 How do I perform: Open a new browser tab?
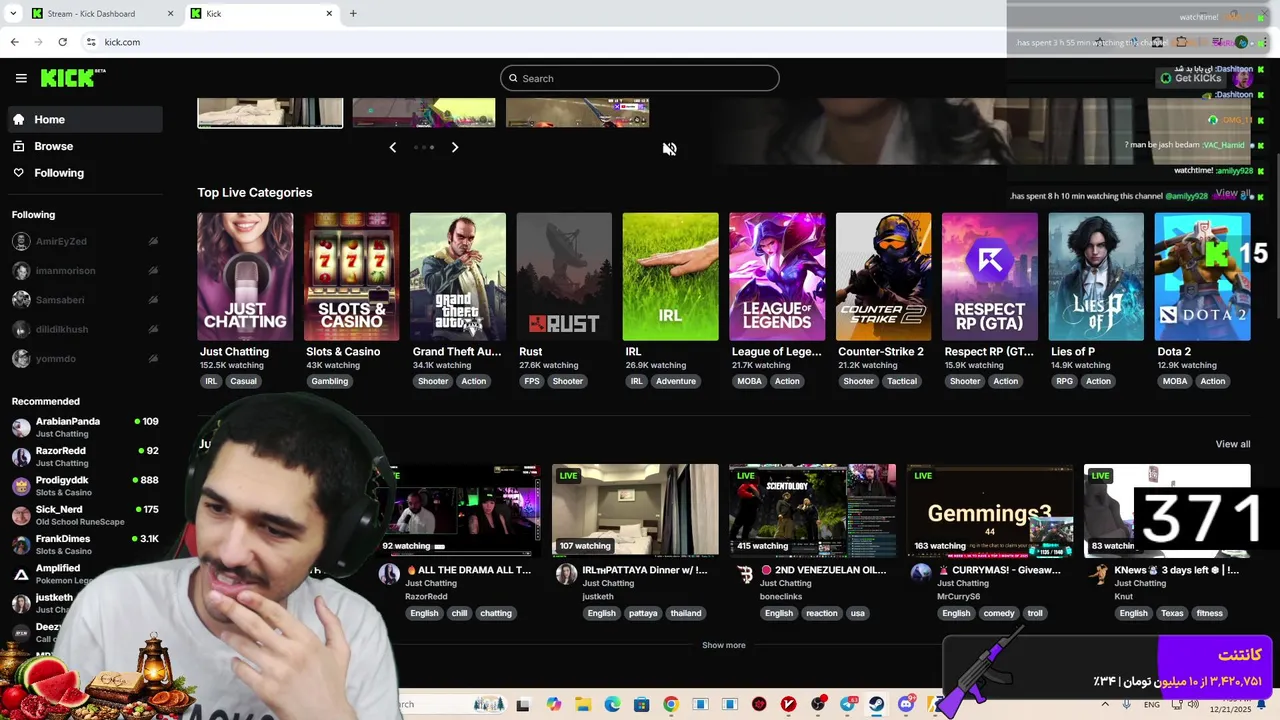pyautogui.click(x=353, y=14)
